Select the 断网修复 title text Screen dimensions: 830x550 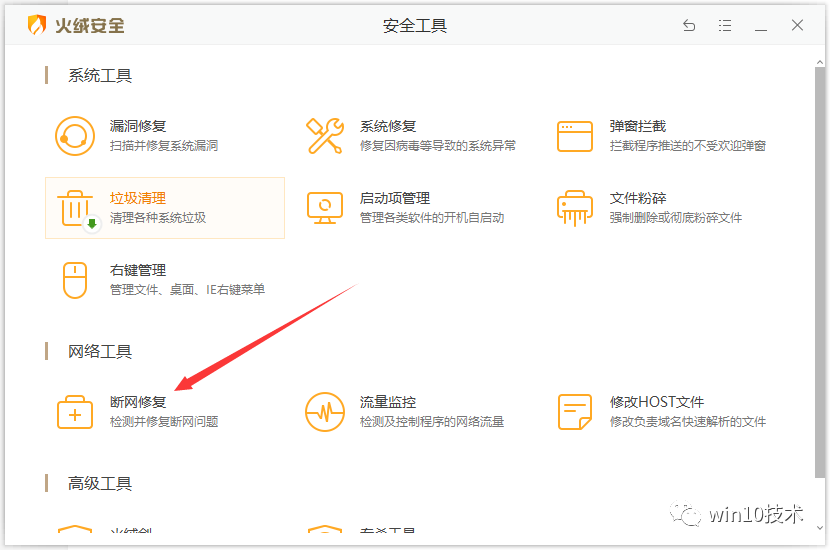(138, 402)
